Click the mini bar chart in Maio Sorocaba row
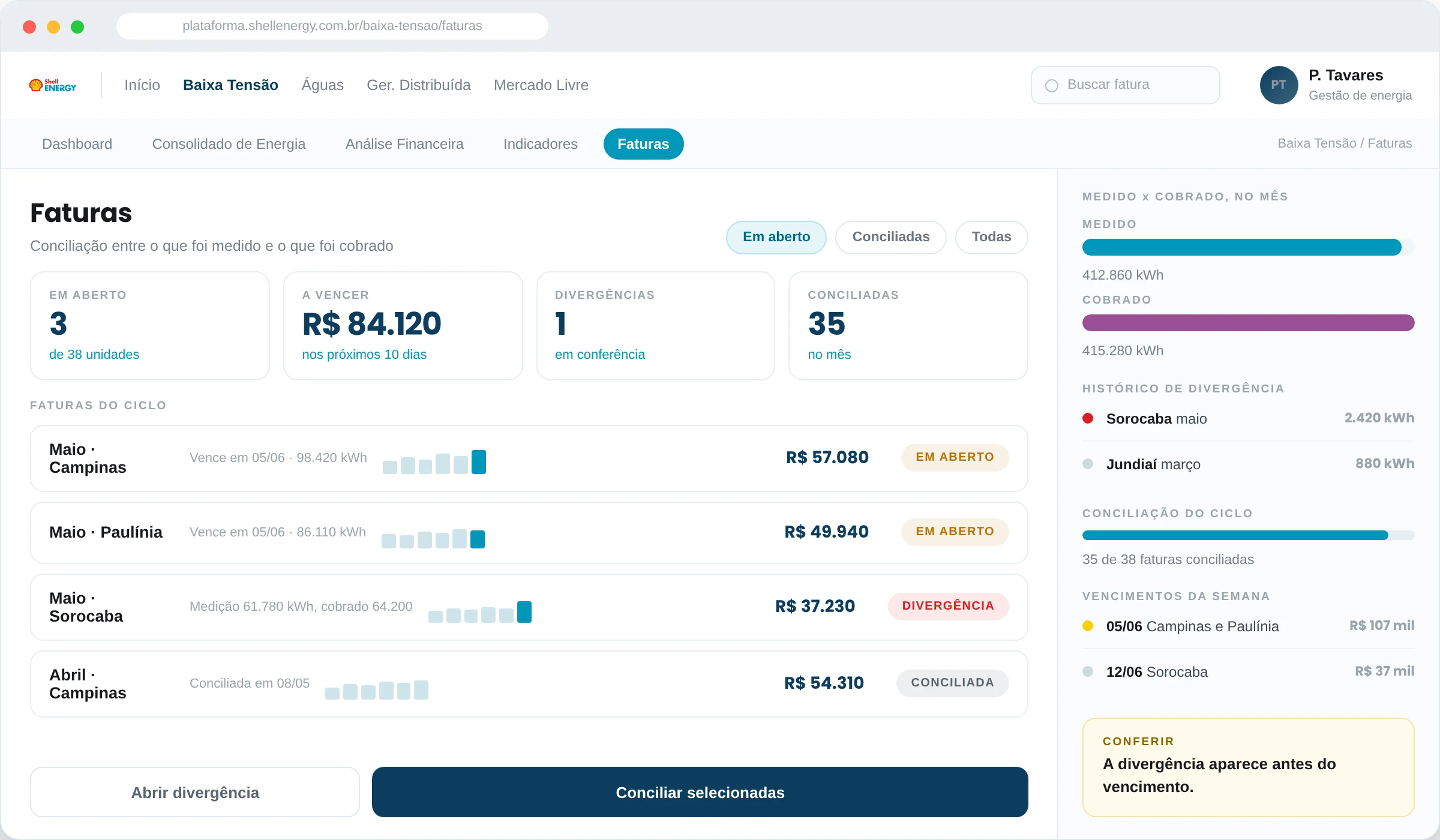1440x840 pixels. (x=480, y=612)
